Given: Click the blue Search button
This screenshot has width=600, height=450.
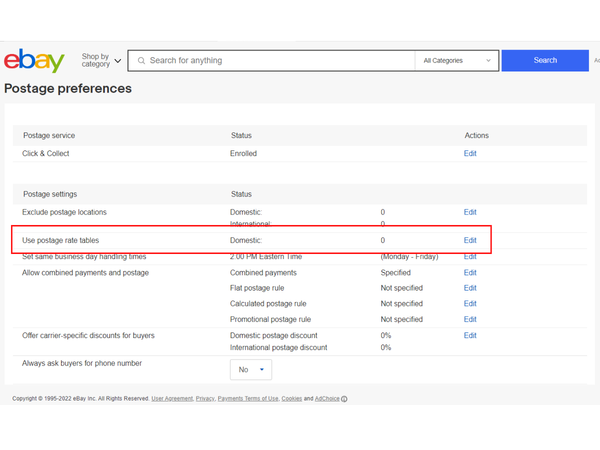Looking at the screenshot, I should click(x=545, y=60).
